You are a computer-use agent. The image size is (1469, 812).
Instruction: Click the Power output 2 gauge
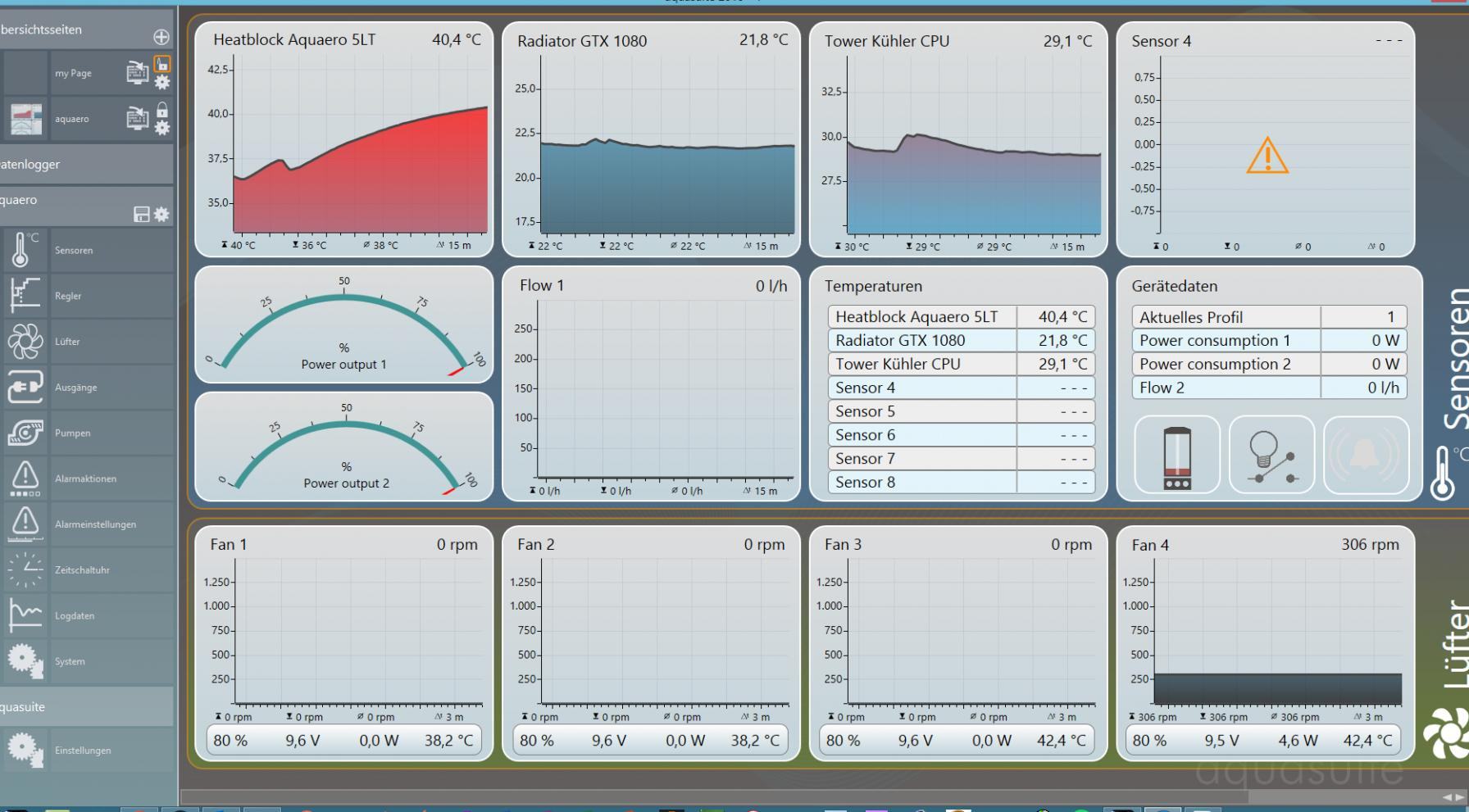tap(344, 446)
